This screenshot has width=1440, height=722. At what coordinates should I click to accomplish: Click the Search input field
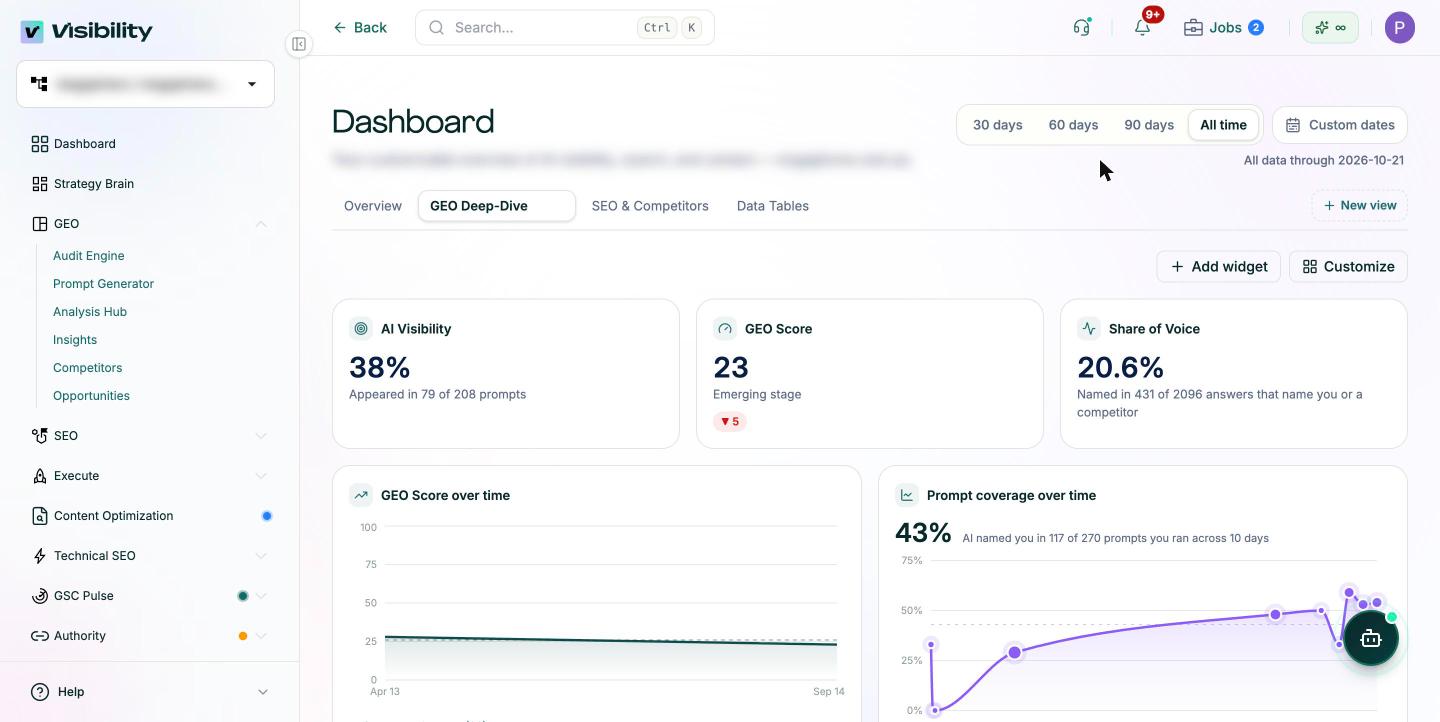[565, 27]
